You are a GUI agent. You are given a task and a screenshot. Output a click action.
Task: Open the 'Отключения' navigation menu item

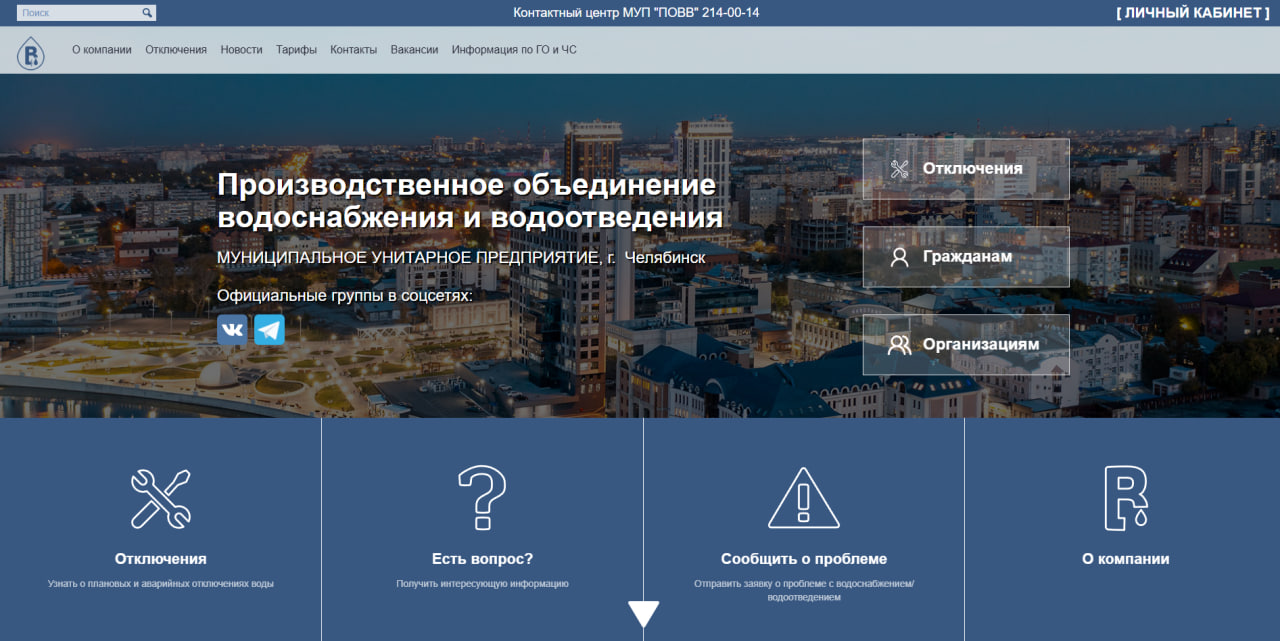[176, 50]
